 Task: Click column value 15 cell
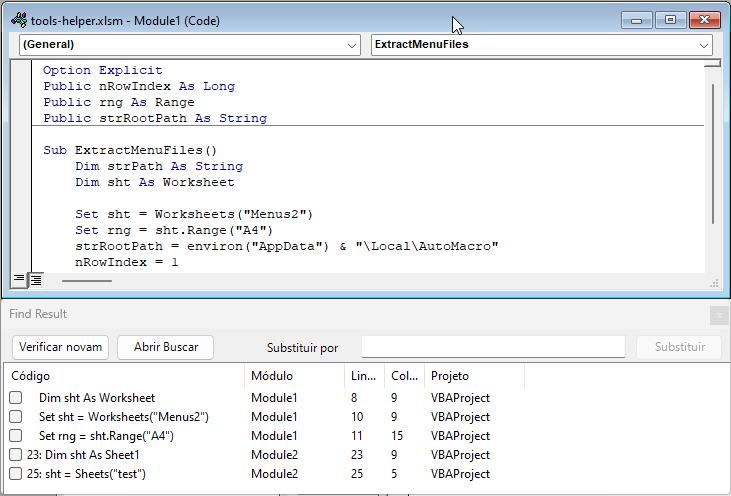click(397, 436)
